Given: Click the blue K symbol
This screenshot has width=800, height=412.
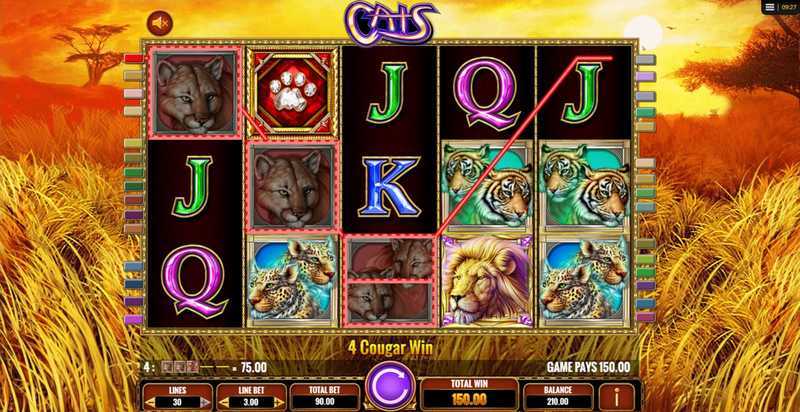Looking at the screenshot, I should click(389, 187).
